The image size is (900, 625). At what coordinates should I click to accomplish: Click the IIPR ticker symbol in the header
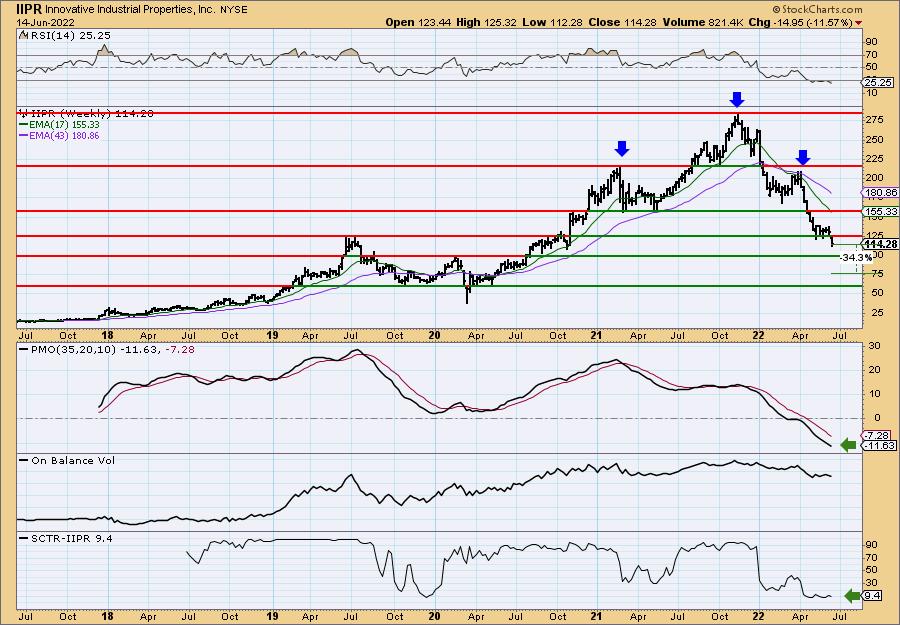tap(30, 9)
